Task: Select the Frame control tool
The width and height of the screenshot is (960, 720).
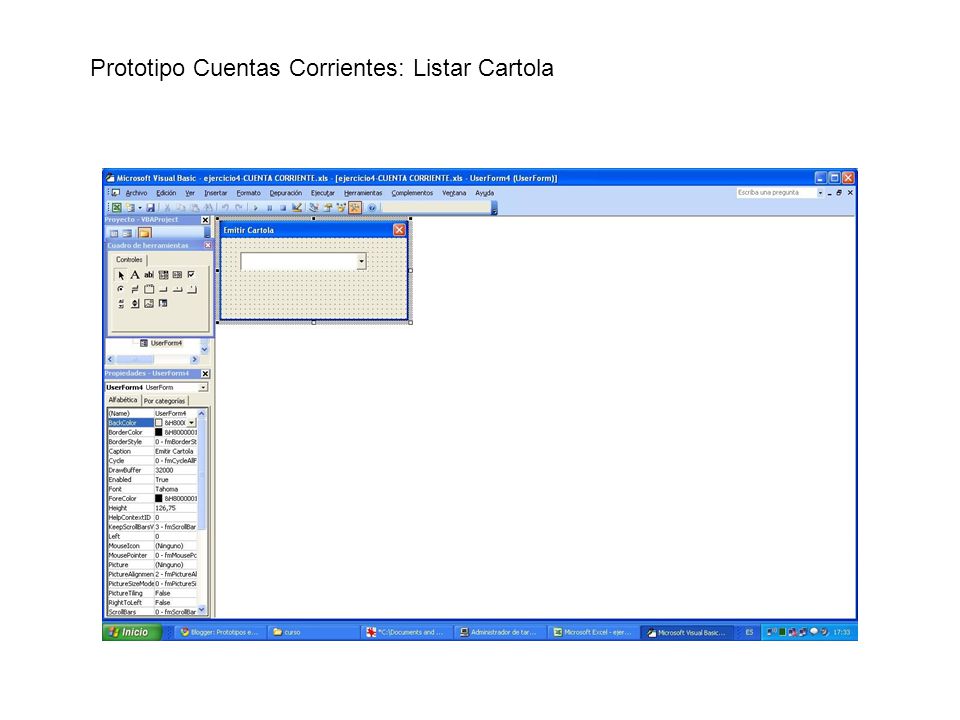Action: point(149,290)
